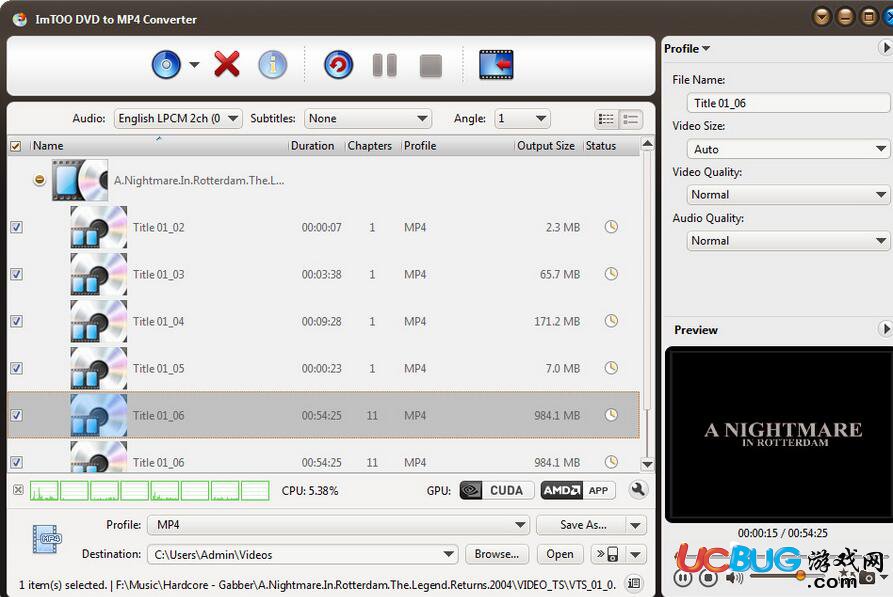Click the Browse... button
The height and width of the screenshot is (597, 893).
click(x=497, y=554)
